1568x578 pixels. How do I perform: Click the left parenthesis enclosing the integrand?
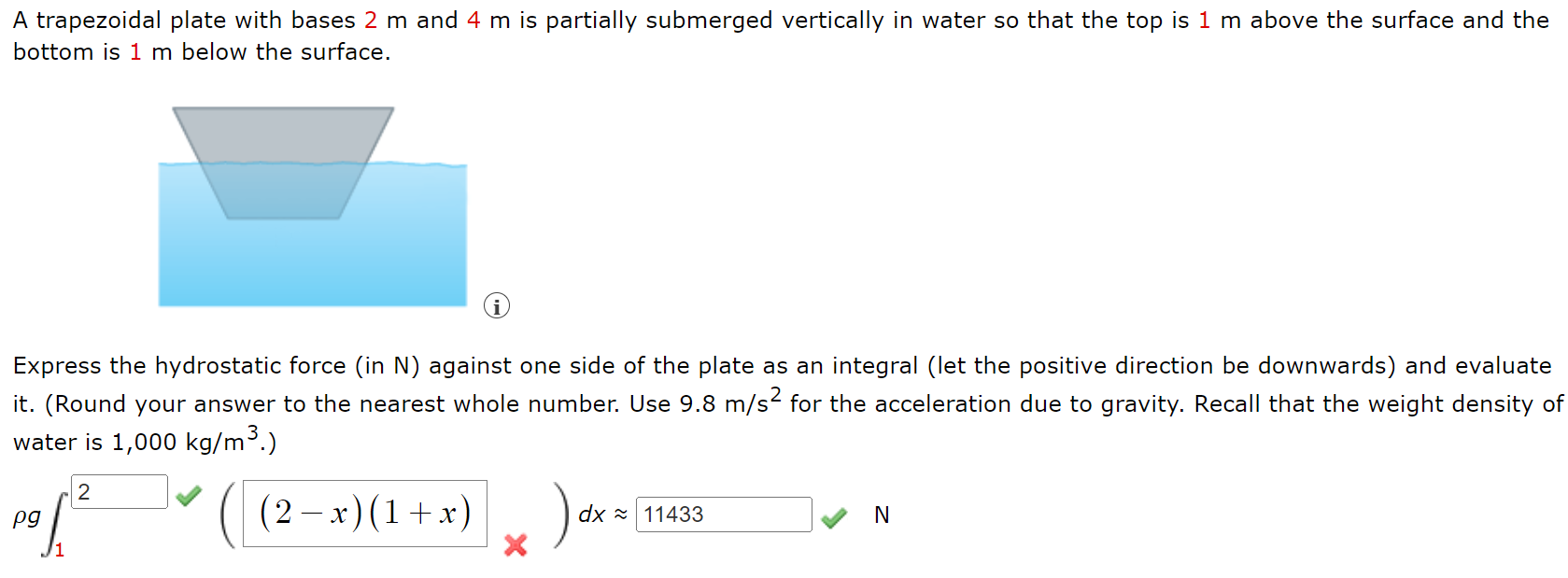coord(225,514)
